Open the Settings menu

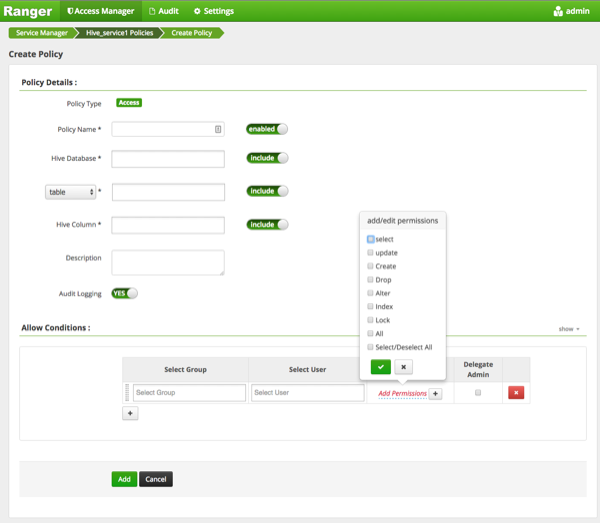(213, 11)
